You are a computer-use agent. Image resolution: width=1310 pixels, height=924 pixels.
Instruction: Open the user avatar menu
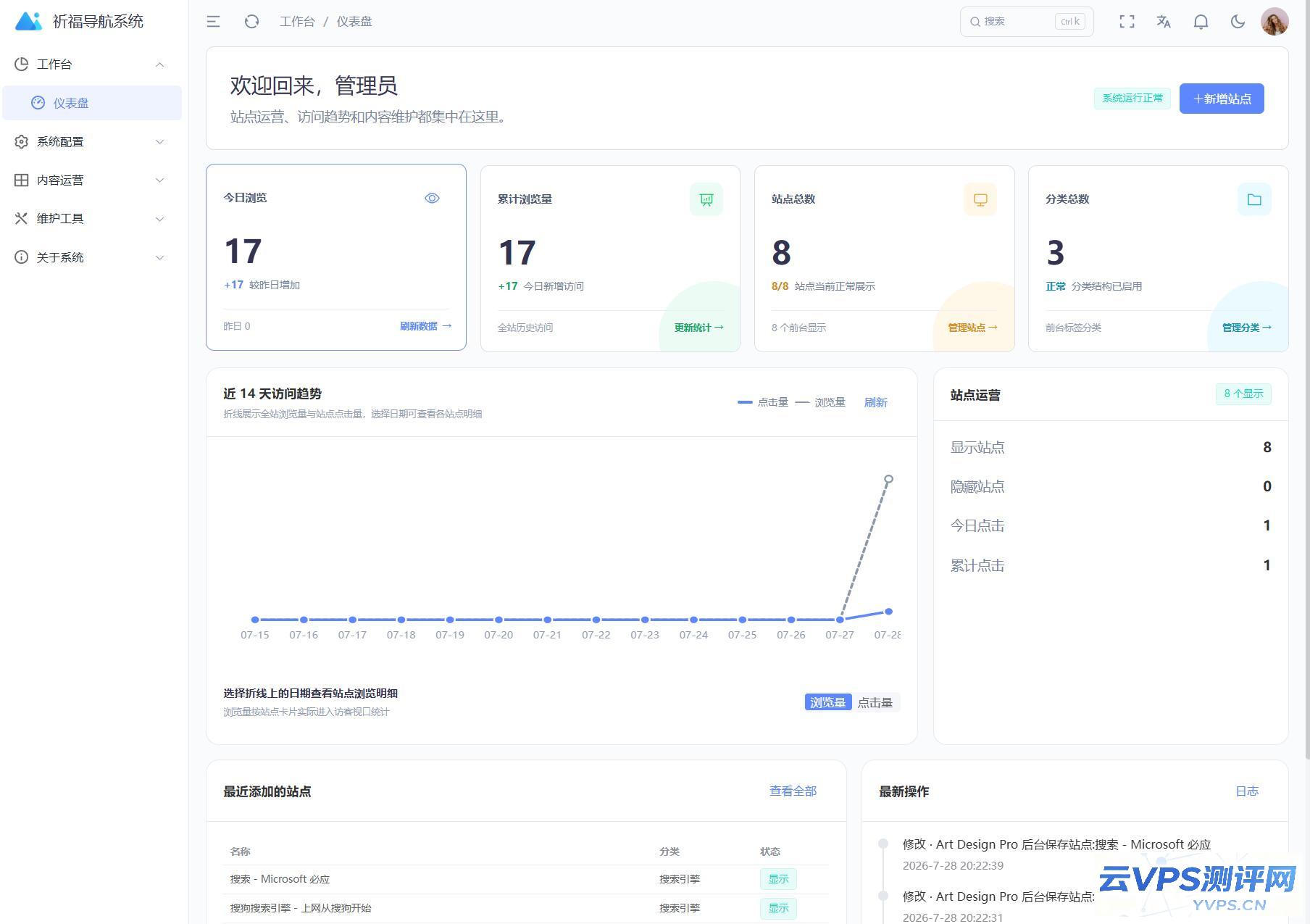tap(1274, 22)
